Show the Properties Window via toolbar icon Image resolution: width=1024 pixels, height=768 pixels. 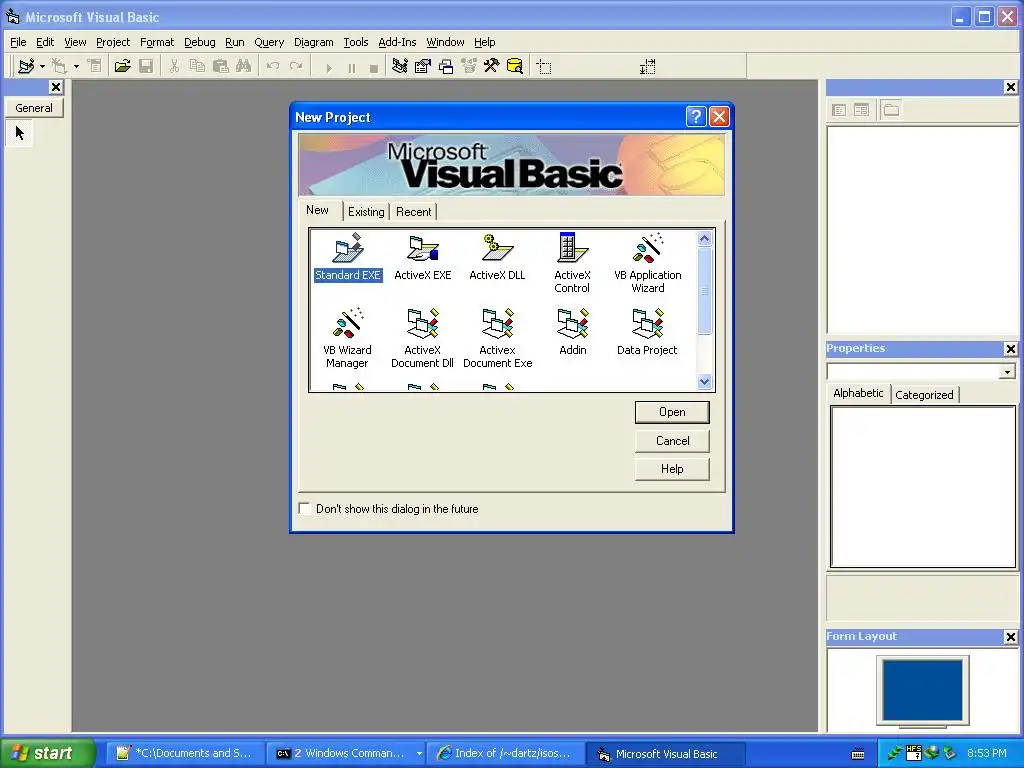(x=423, y=66)
